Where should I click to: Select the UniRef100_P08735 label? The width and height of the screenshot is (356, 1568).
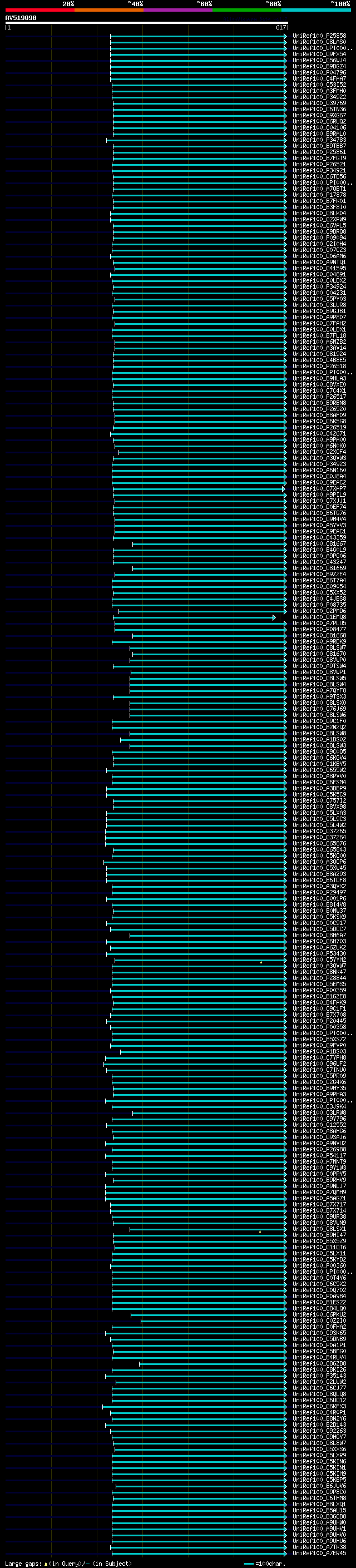tap(319, 605)
